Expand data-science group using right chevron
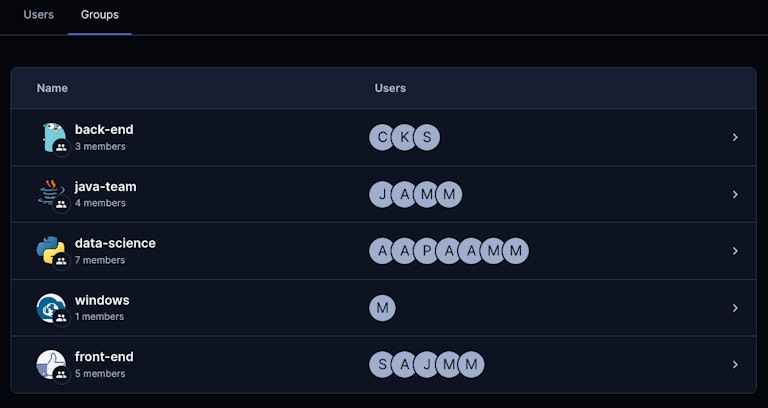 click(735, 251)
